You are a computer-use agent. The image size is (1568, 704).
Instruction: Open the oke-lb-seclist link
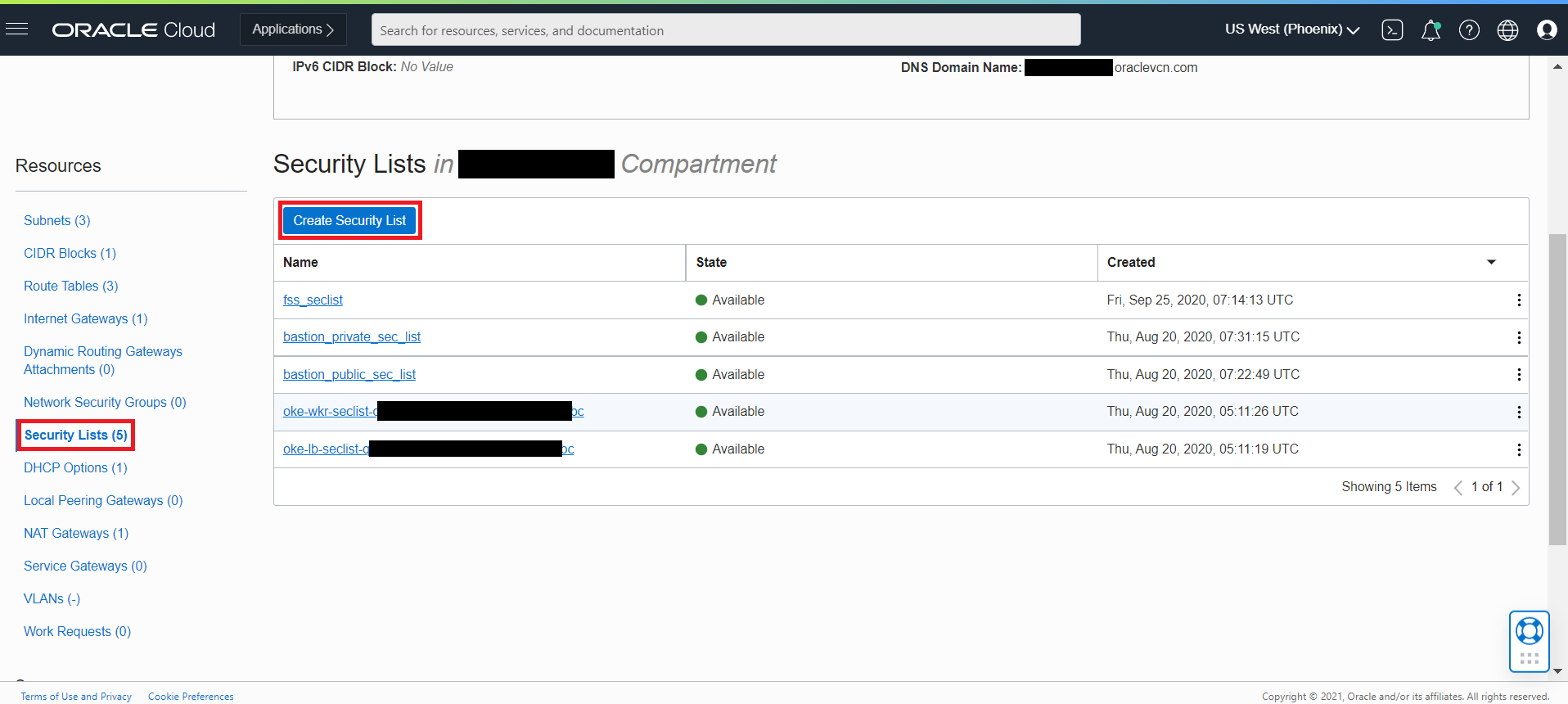click(429, 449)
